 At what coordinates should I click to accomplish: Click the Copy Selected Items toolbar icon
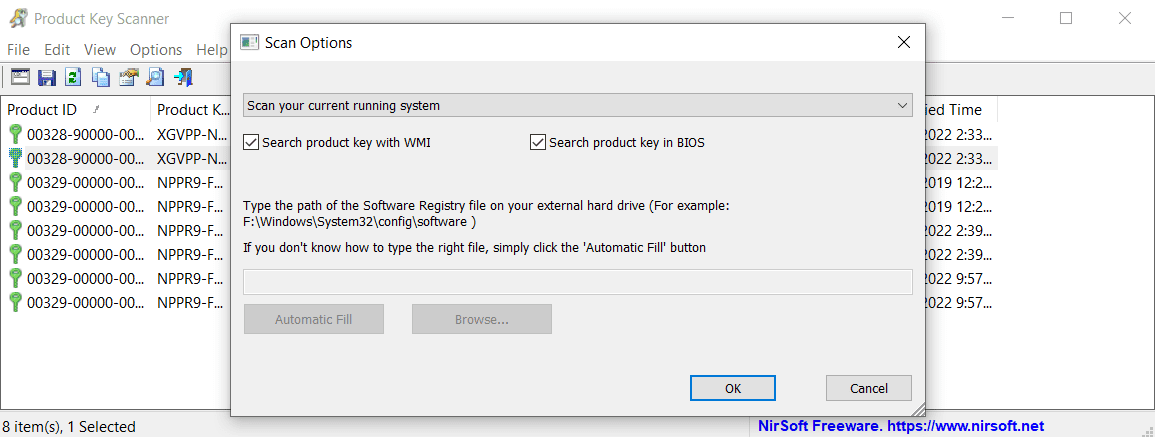click(x=101, y=77)
